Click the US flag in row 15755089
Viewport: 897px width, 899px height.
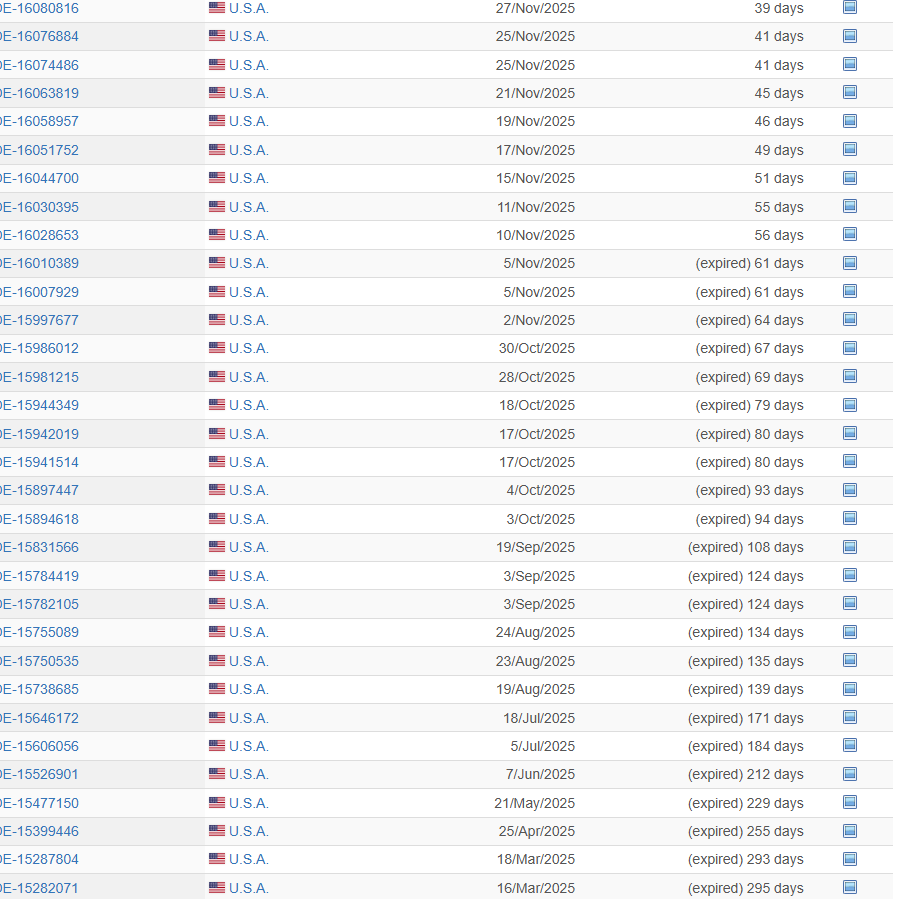click(x=217, y=632)
